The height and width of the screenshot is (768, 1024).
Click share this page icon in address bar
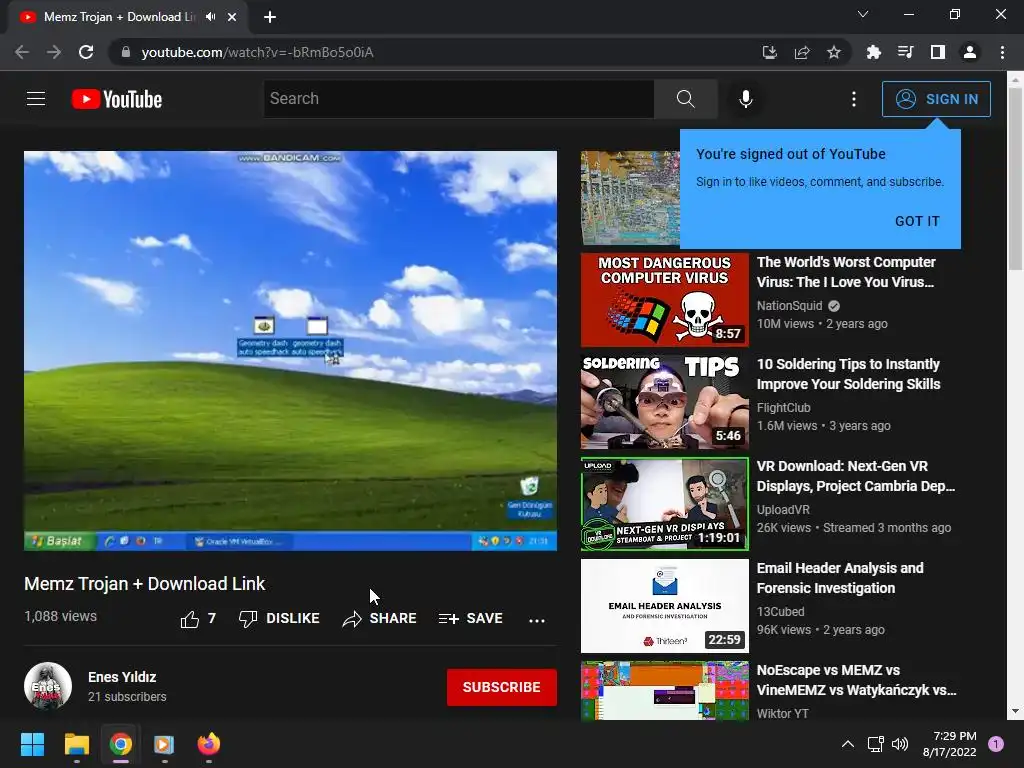click(802, 52)
